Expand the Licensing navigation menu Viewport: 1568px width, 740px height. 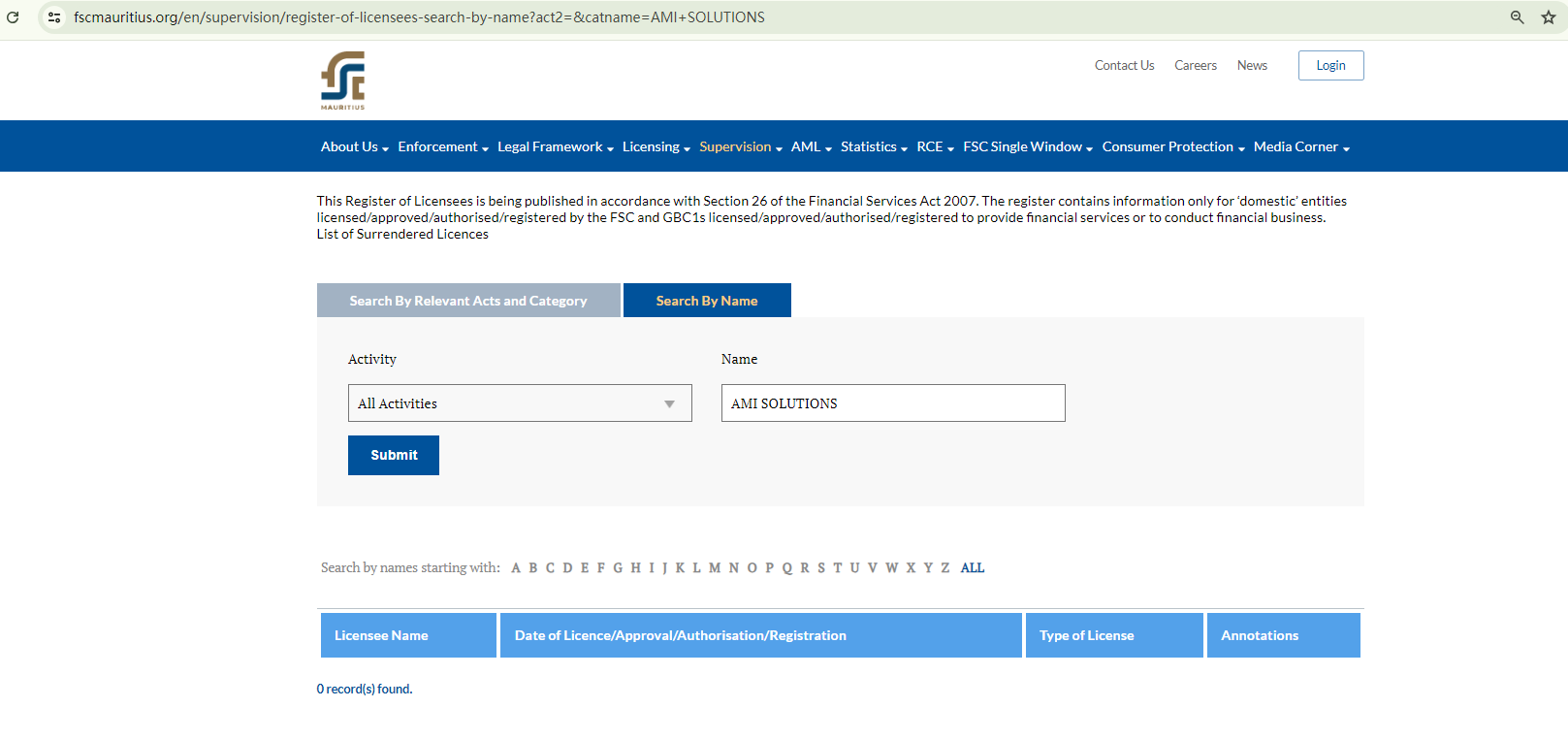click(656, 147)
